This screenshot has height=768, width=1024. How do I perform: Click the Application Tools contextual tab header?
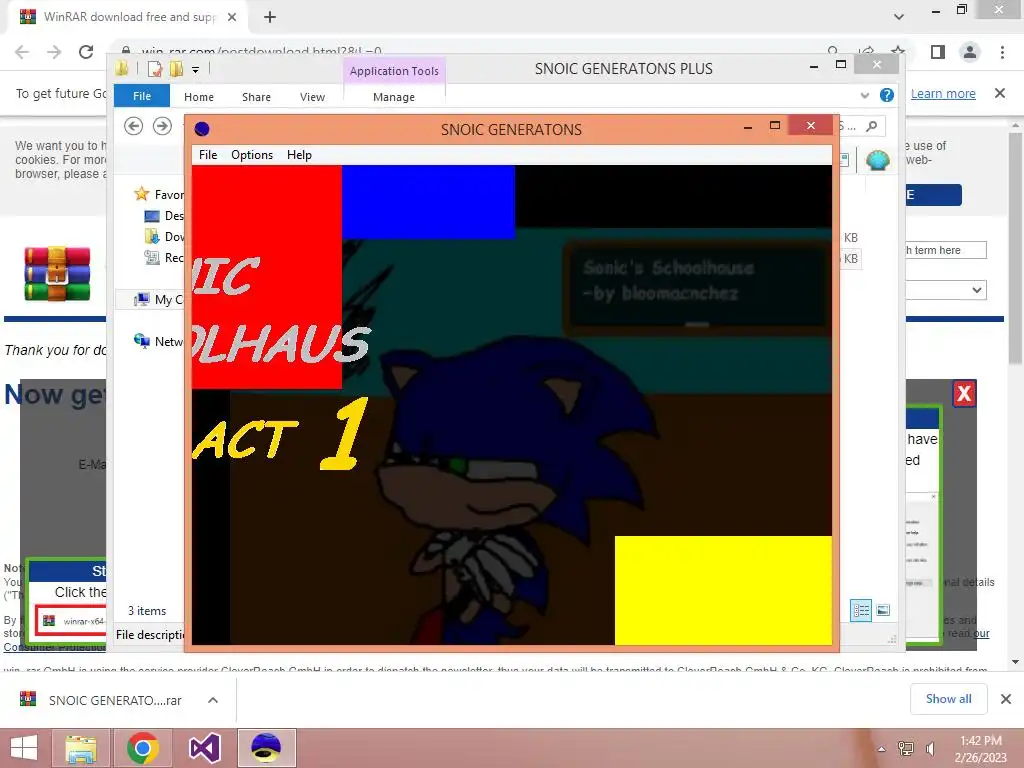point(394,71)
